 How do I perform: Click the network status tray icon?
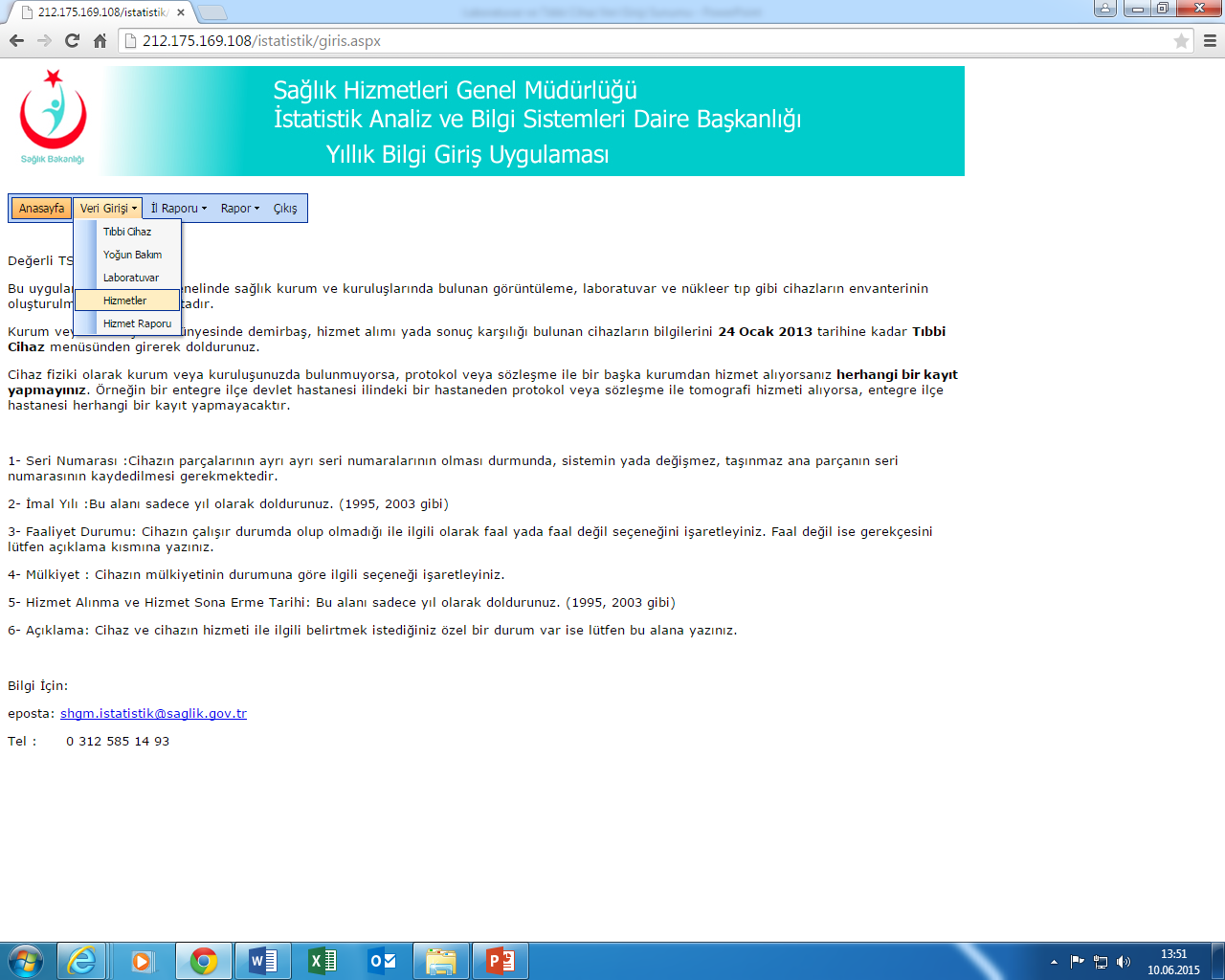(1101, 962)
